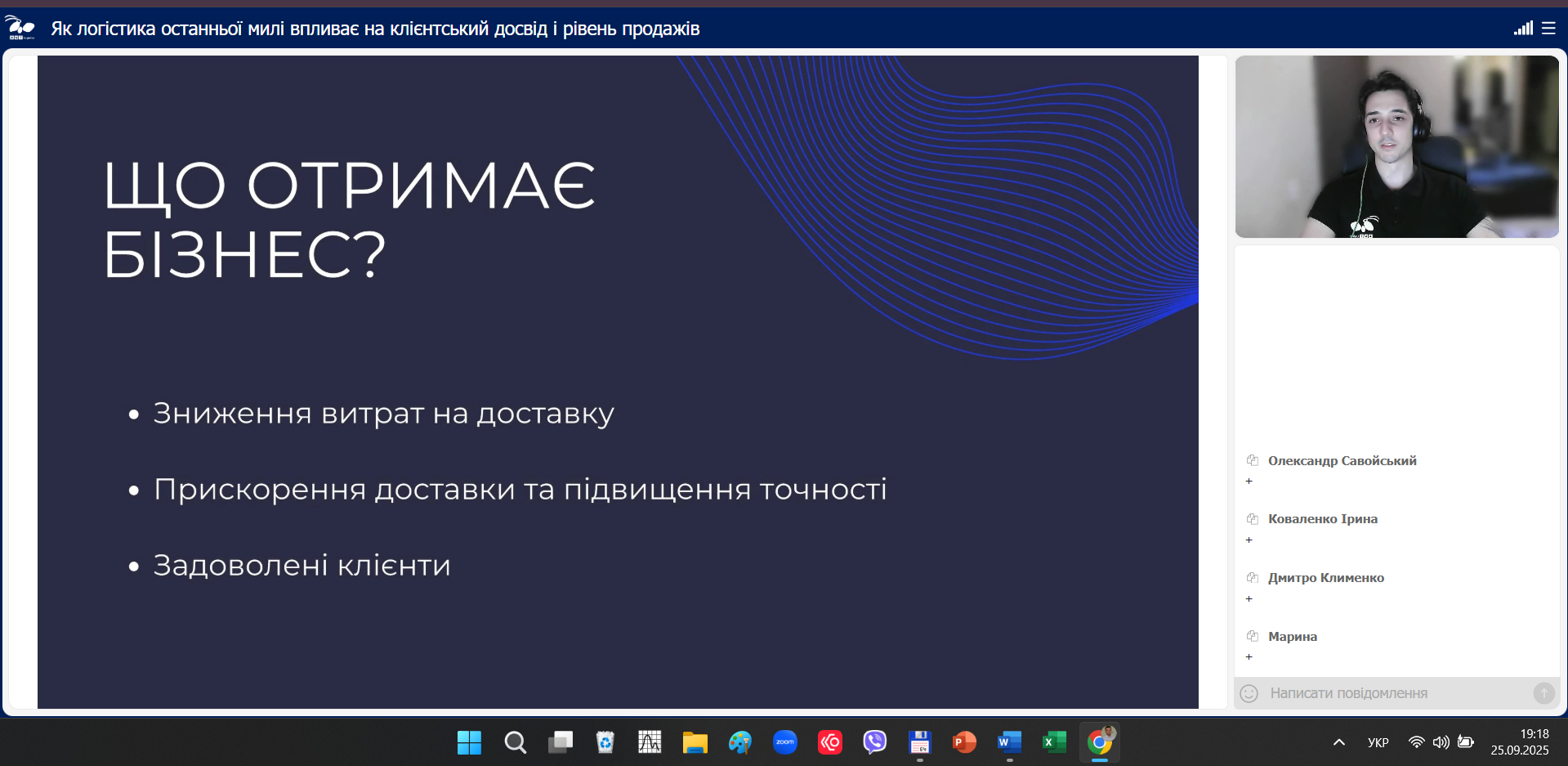Image resolution: width=1568 pixels, height=766 pixels.
Task: Click the presenter's webcam video
Action: coord(1396,147)
